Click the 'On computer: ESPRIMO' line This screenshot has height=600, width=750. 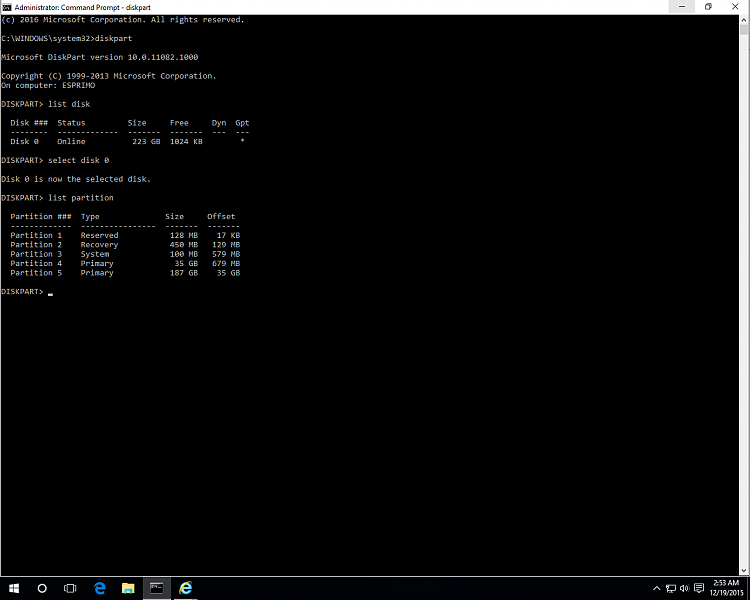click(x=48, y=85)
